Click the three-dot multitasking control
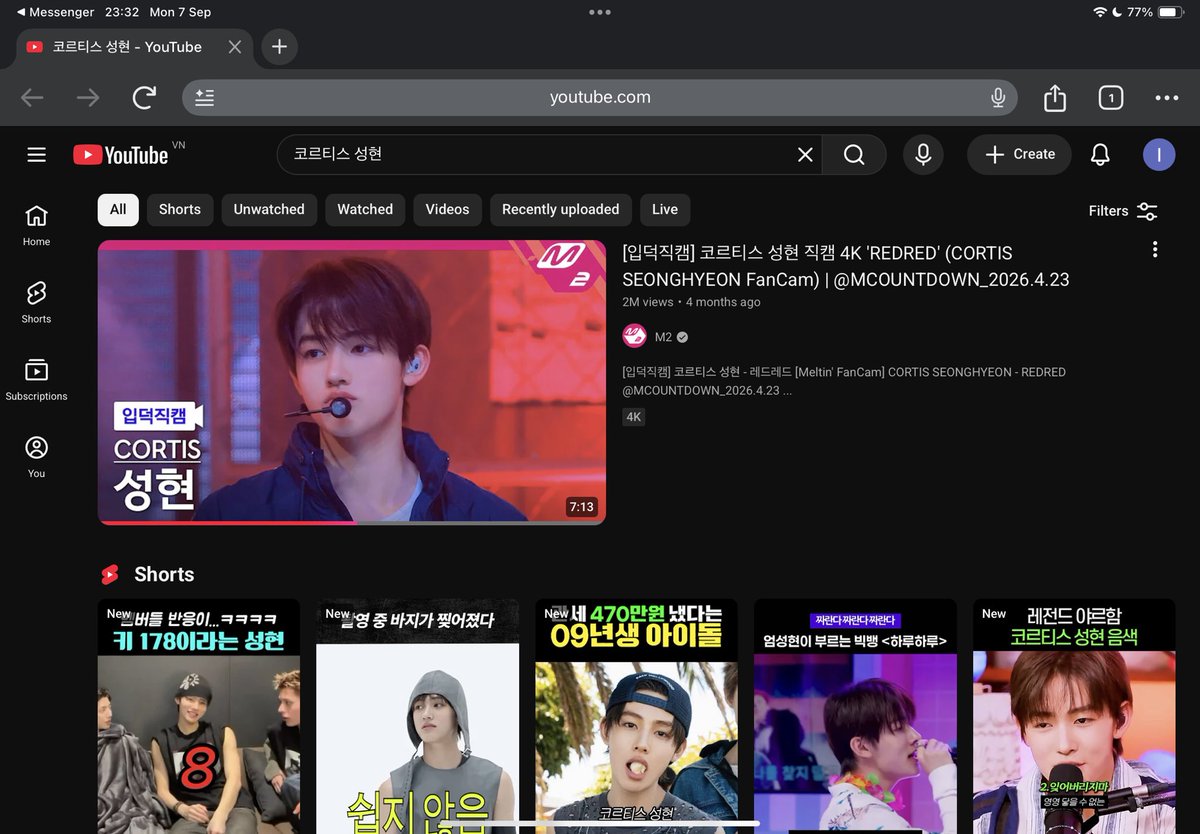The height and width of the screenshot is (834, 1200). [x=600, y=12]
